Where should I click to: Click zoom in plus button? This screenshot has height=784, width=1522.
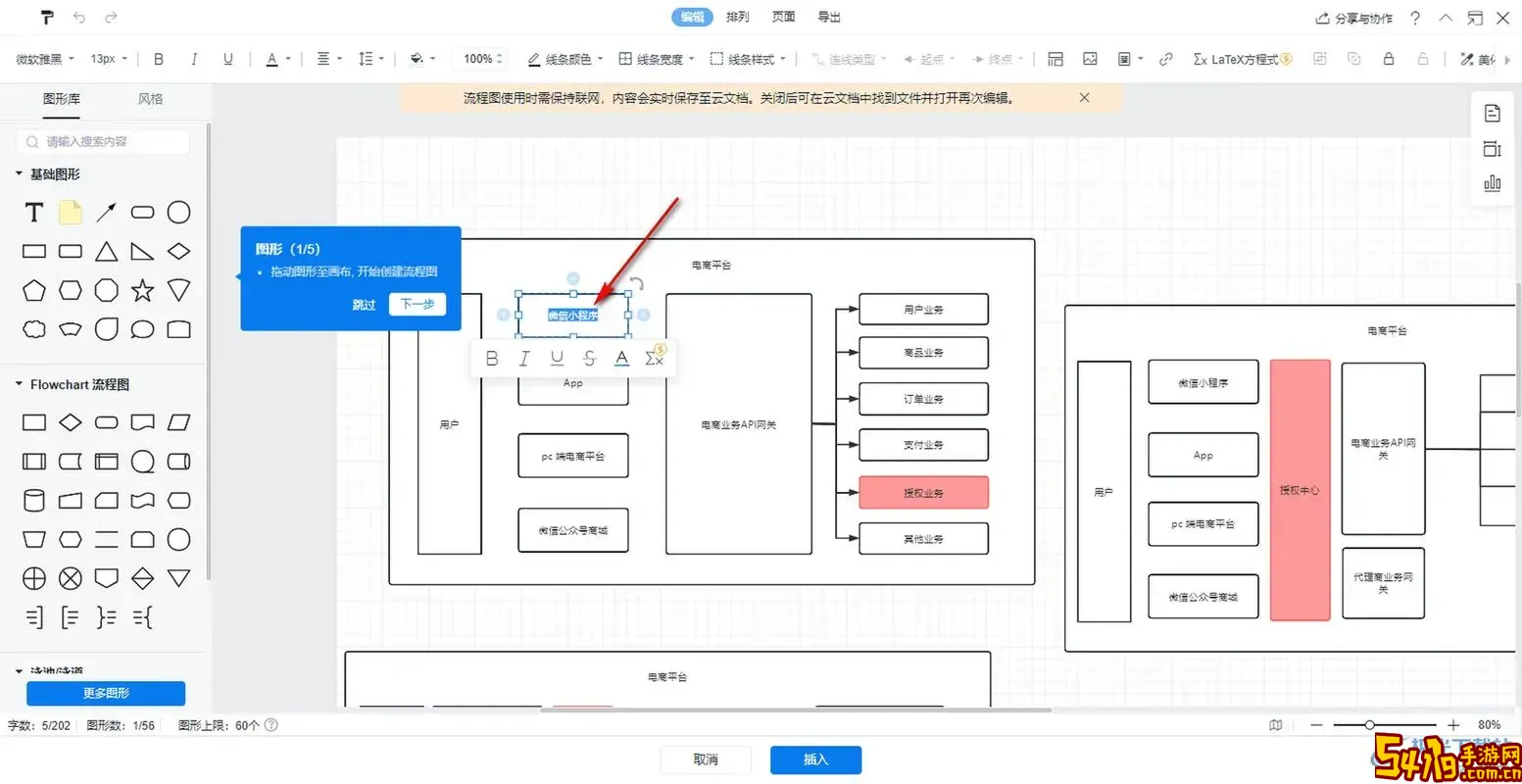tap(1453, 725)
